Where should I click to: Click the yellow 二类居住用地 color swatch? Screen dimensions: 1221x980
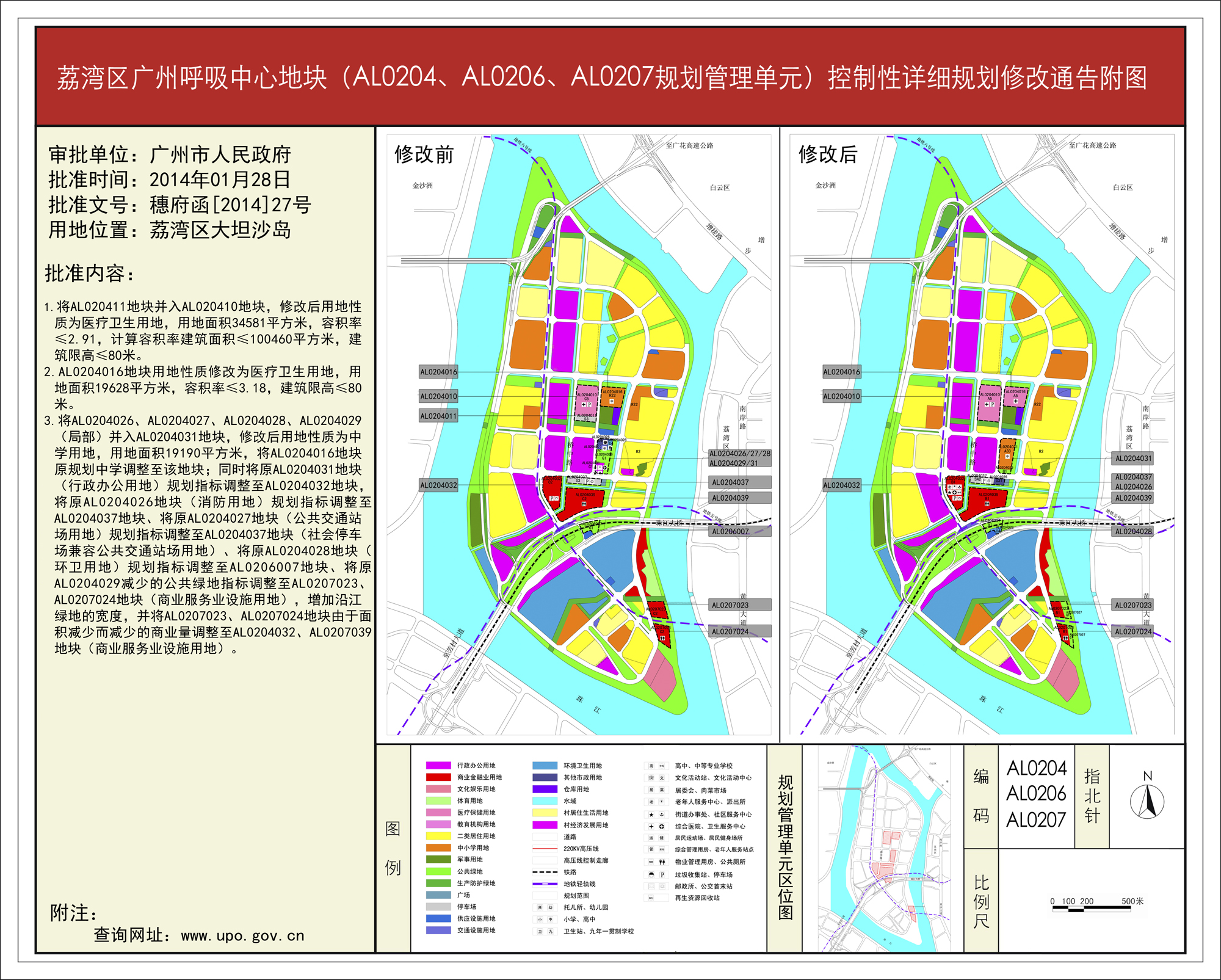click(438, 836)
